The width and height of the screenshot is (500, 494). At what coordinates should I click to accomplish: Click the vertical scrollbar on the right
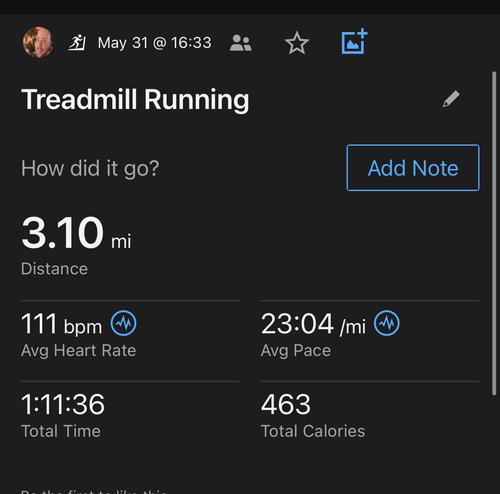click(x=494, y=233)
